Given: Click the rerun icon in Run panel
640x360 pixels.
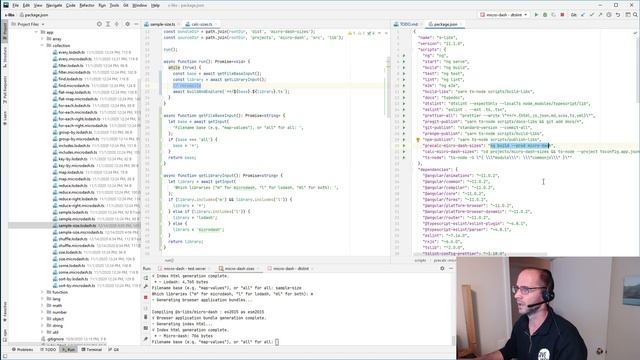Looking at the screenshot, I should point(146,278).
